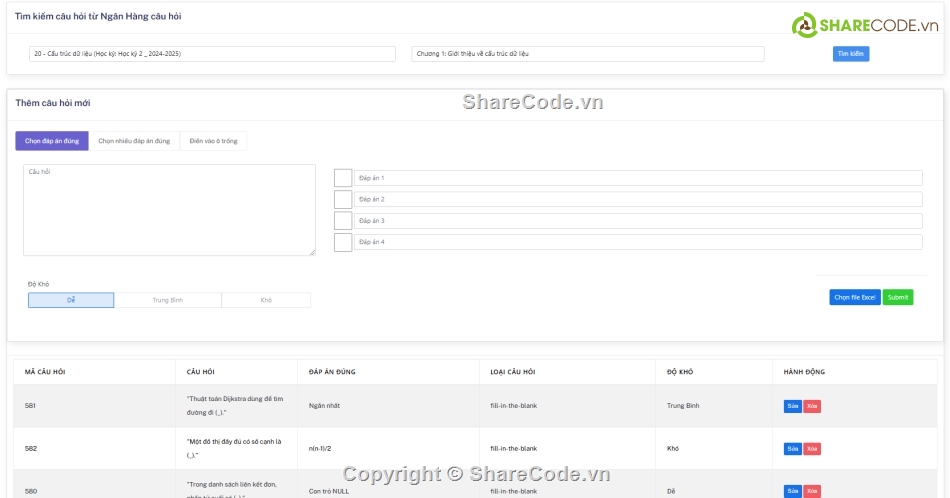Screen dimensions: 950x498
Task: Click the 'Tìm kiếm' search button
Action: coord(851,54)
